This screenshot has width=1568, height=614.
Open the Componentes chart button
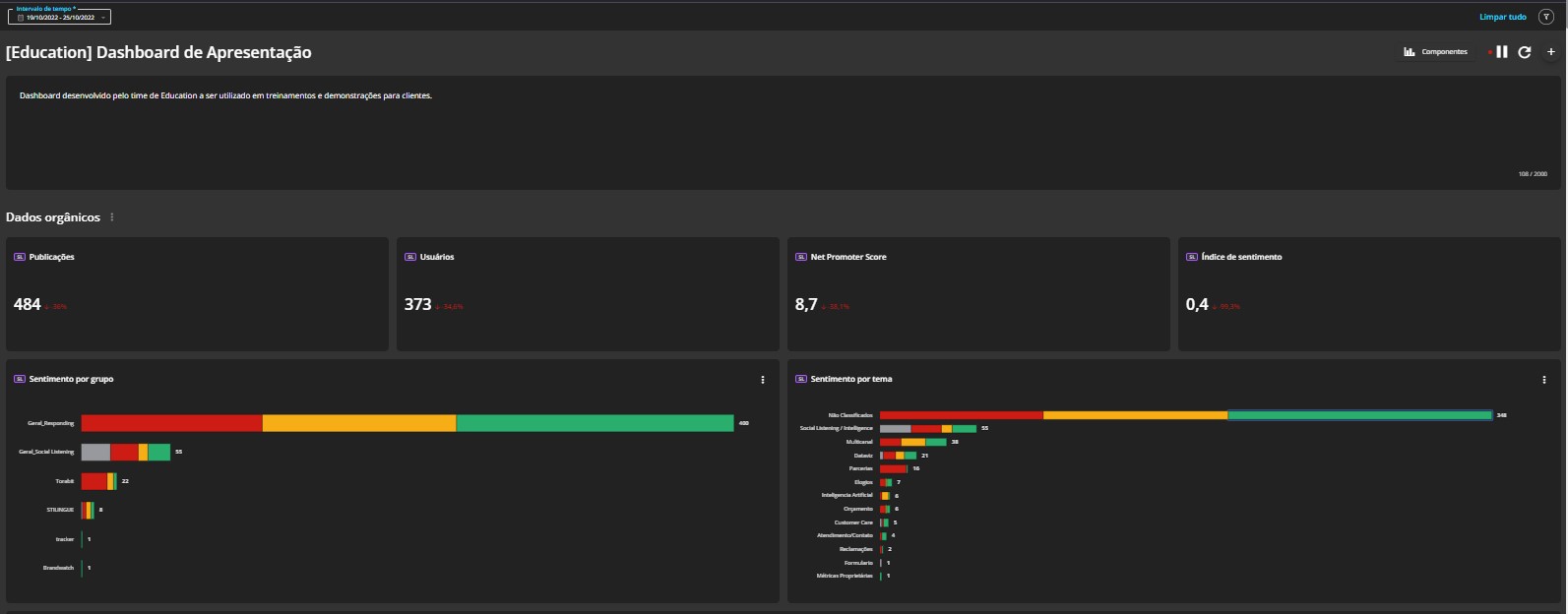[1436, 52]
